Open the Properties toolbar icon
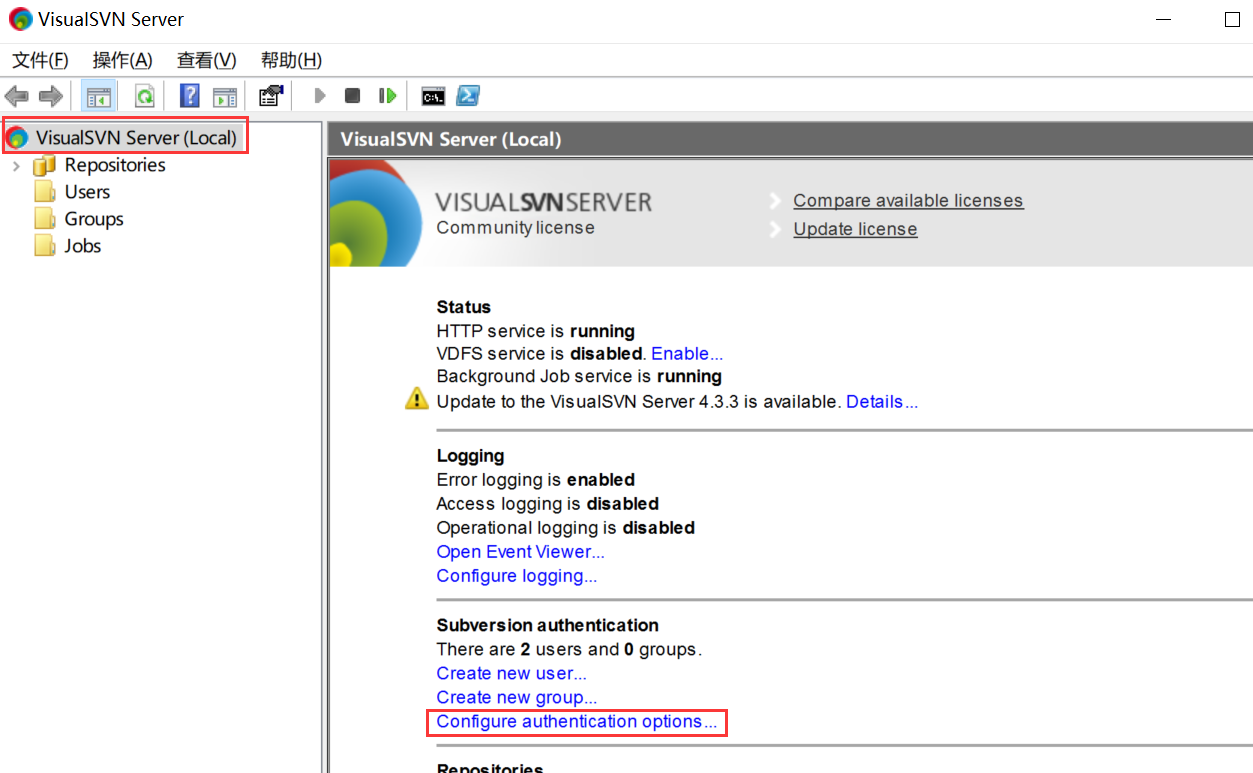Image resolution: width=1253 pixels, height=773 pixels. pyautogui.click(x=270, y=96)
